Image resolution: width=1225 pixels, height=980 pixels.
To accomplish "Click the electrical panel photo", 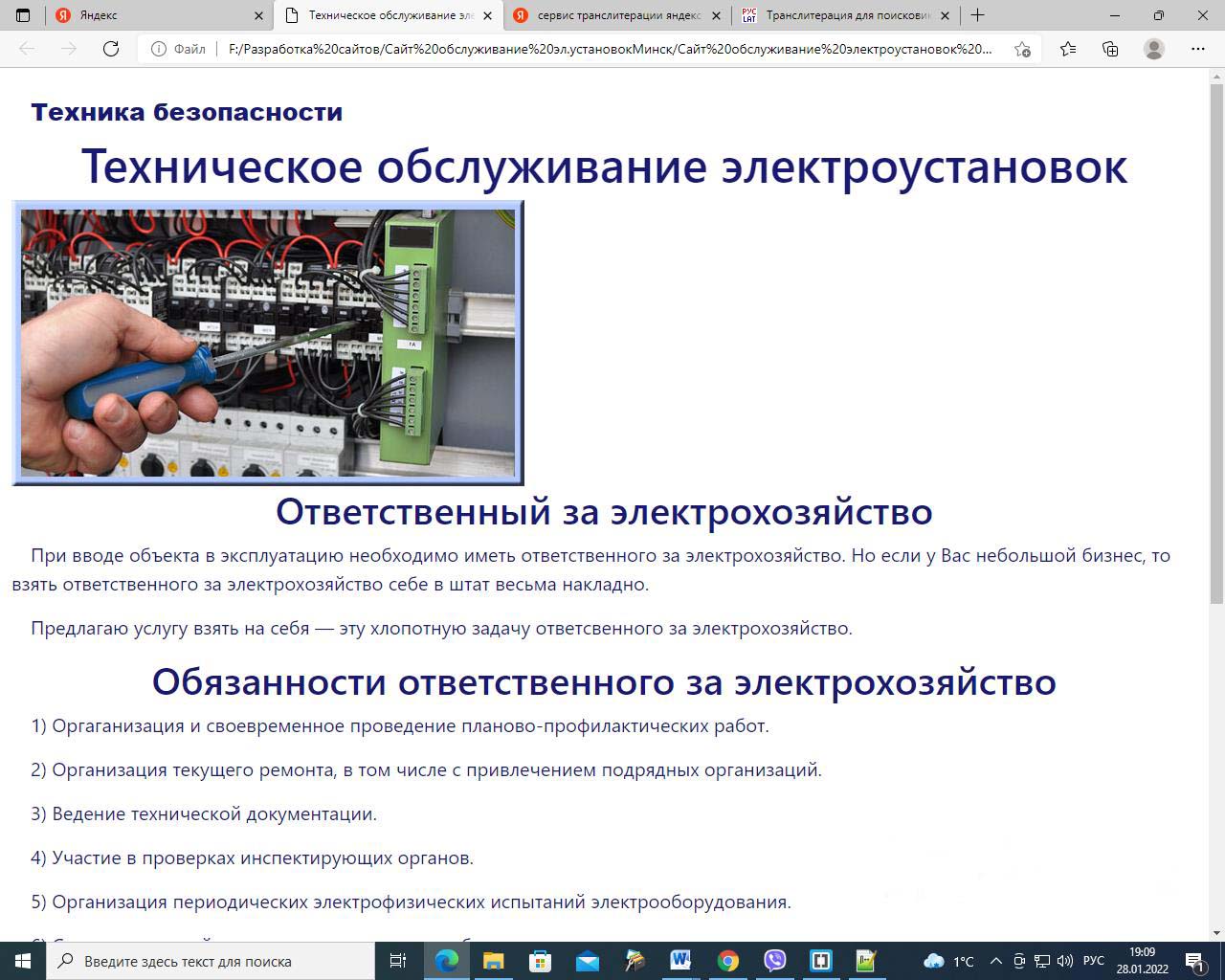I will [268, 343].
